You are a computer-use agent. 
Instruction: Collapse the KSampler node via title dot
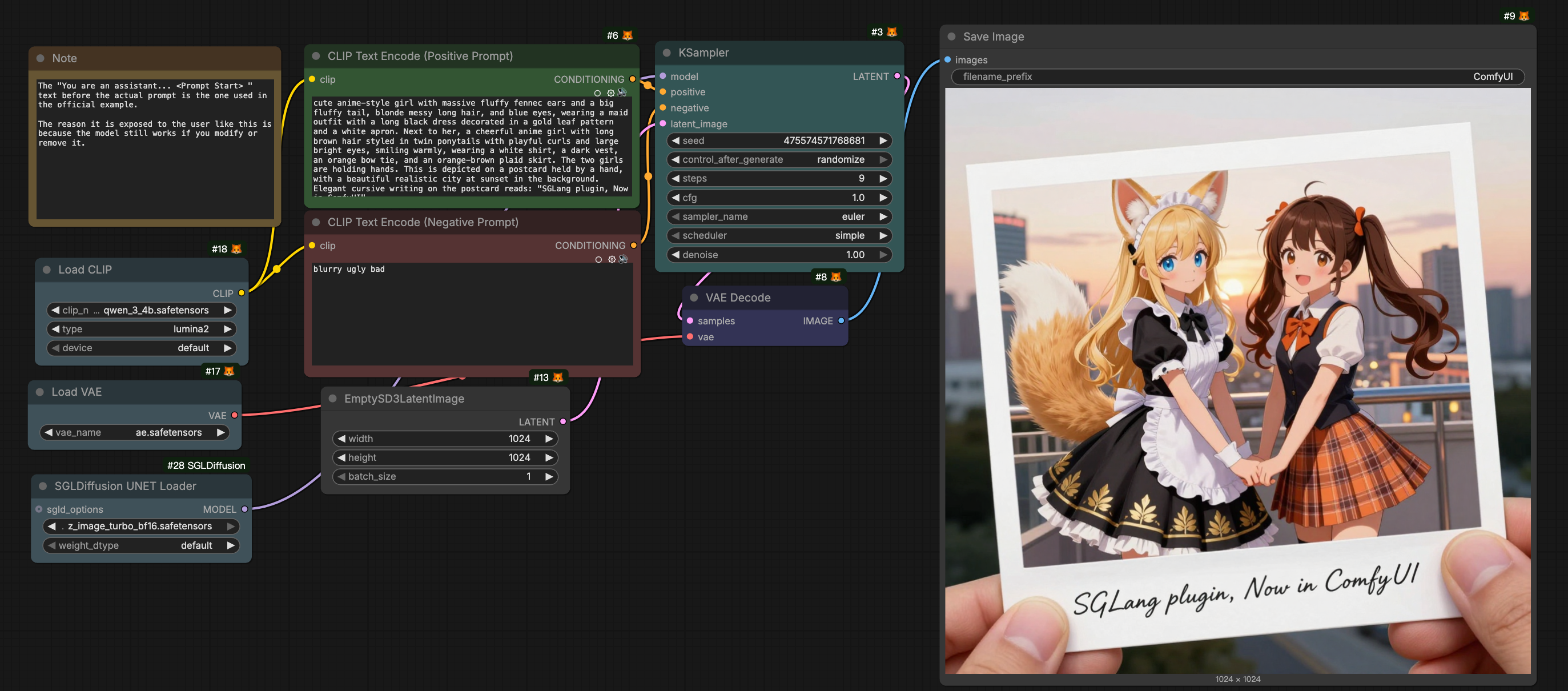click(x=666, y=53)
